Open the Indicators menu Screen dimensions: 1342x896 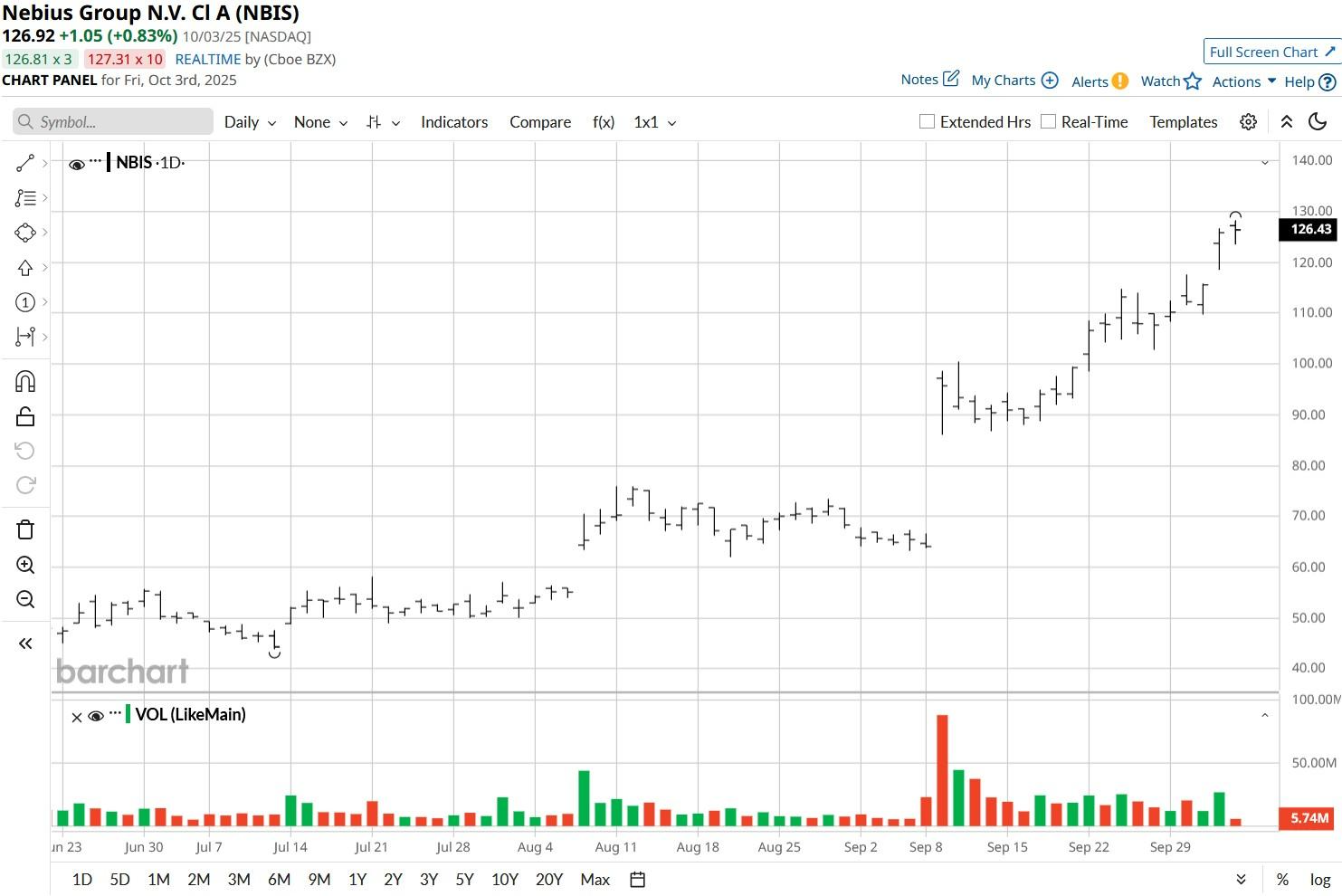coord(454,122)
